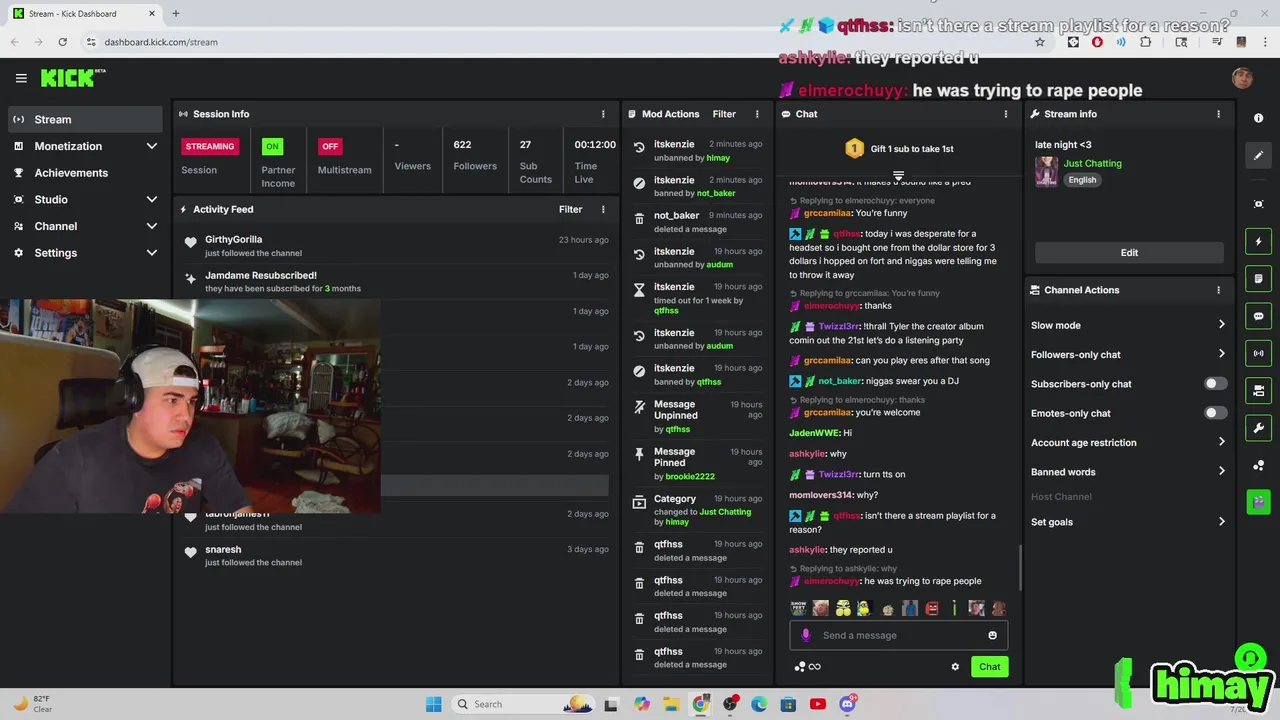Open chat settings gear icon
Screen dimensions: 1280x720
[x=955, y=667]
